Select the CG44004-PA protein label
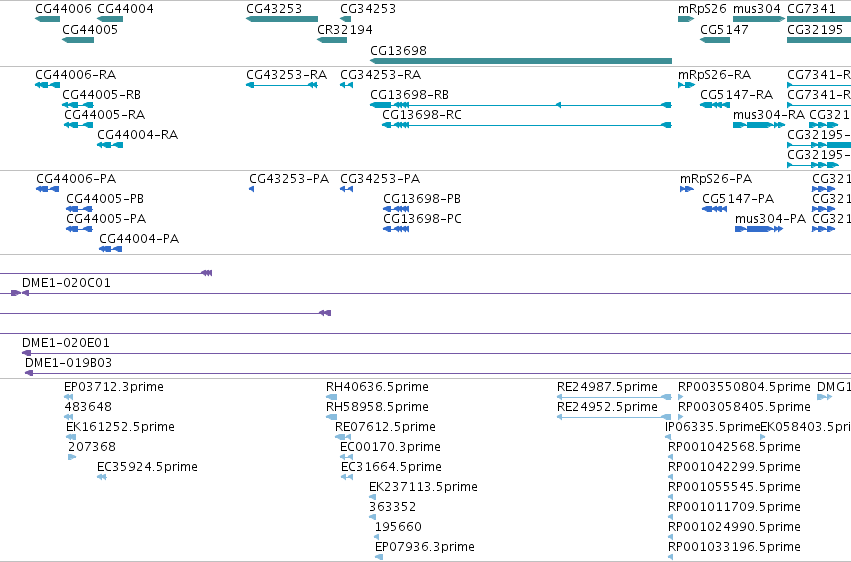Screen dimensions: 851x562 [x=139, y=239]
